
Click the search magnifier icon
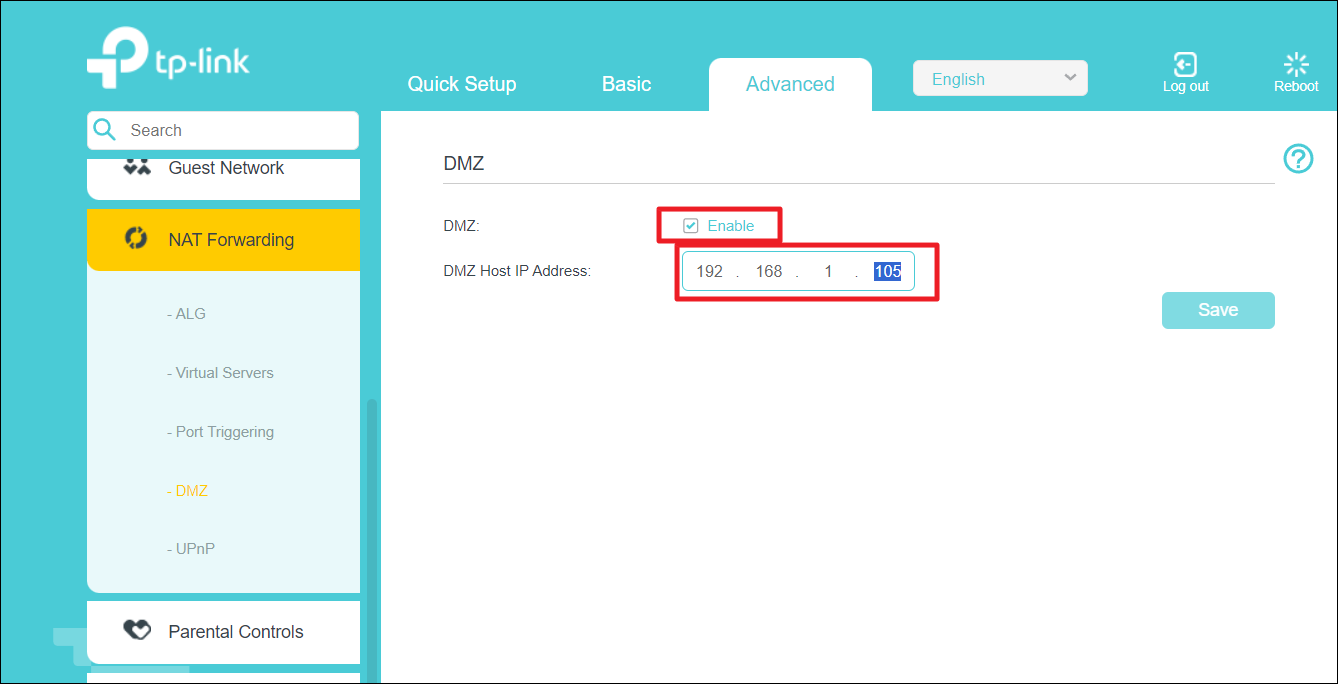pyautogui.click(x=105, y=130)
